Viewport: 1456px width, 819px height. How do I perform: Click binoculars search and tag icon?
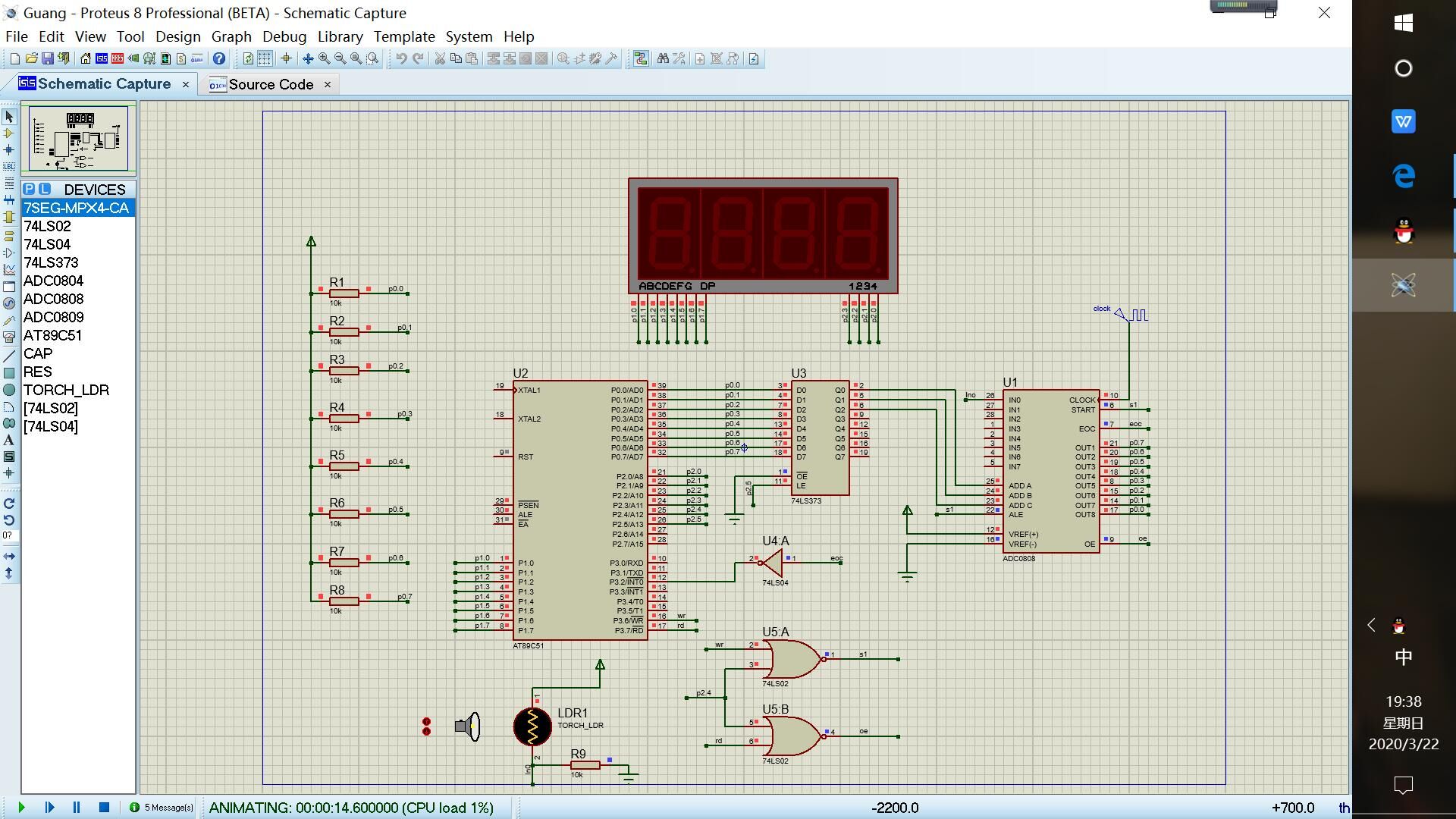coord(663,58)
